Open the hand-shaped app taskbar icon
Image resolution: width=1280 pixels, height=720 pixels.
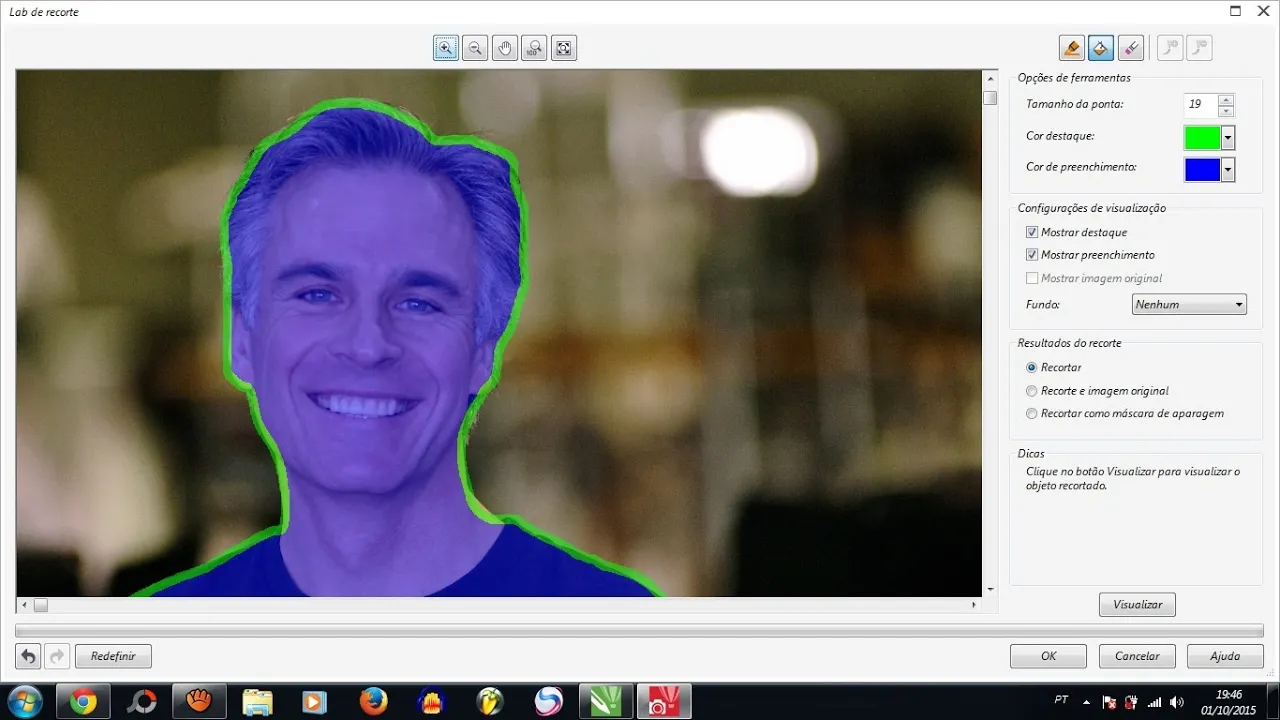click(199, 702)
